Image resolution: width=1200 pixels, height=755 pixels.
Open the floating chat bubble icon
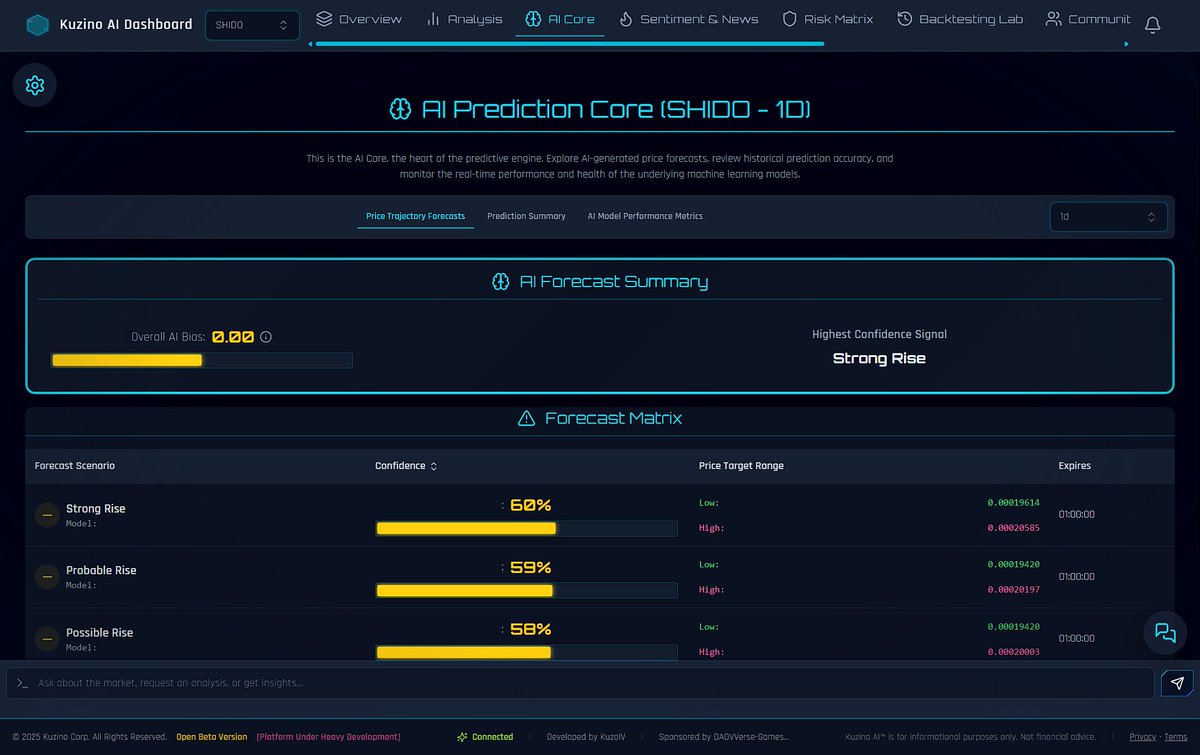(1164, 632)
